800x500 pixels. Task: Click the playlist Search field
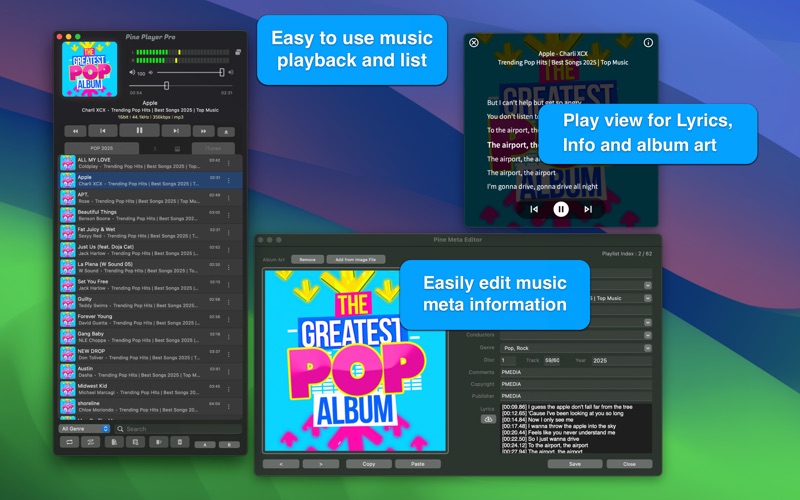click(x=178, y=429)
